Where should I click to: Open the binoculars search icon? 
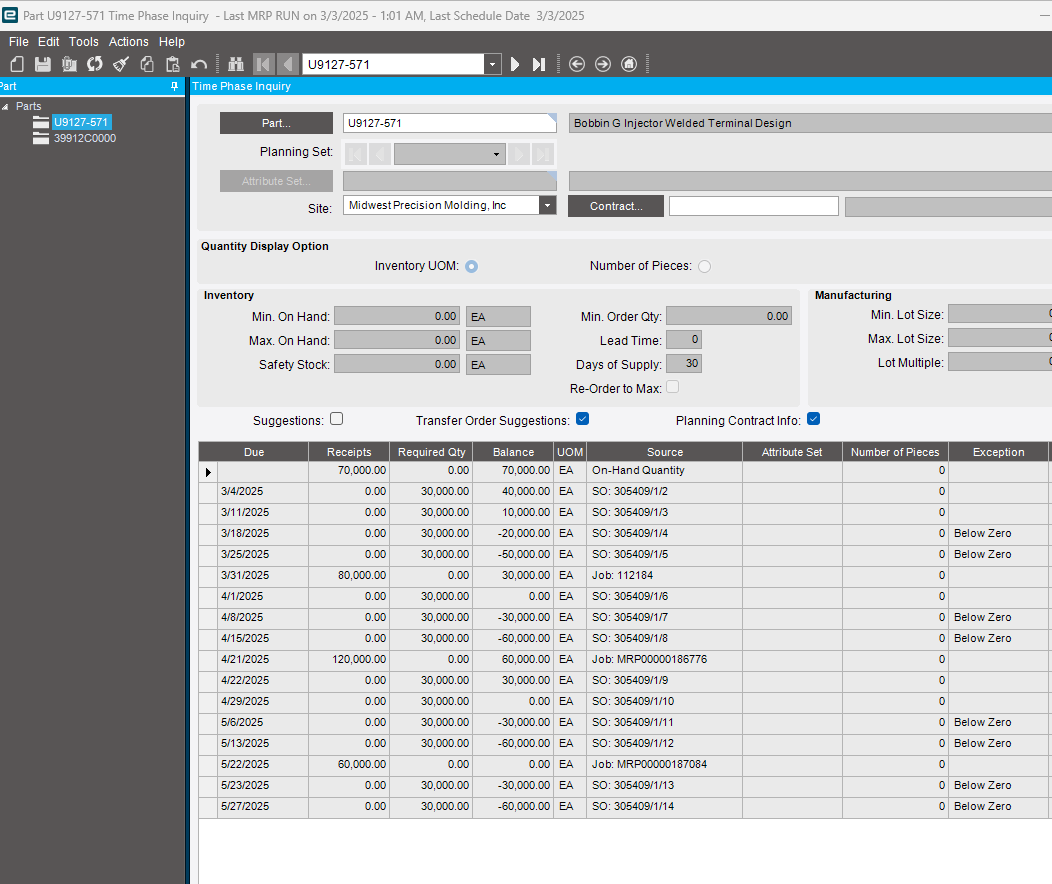point(235,64)
